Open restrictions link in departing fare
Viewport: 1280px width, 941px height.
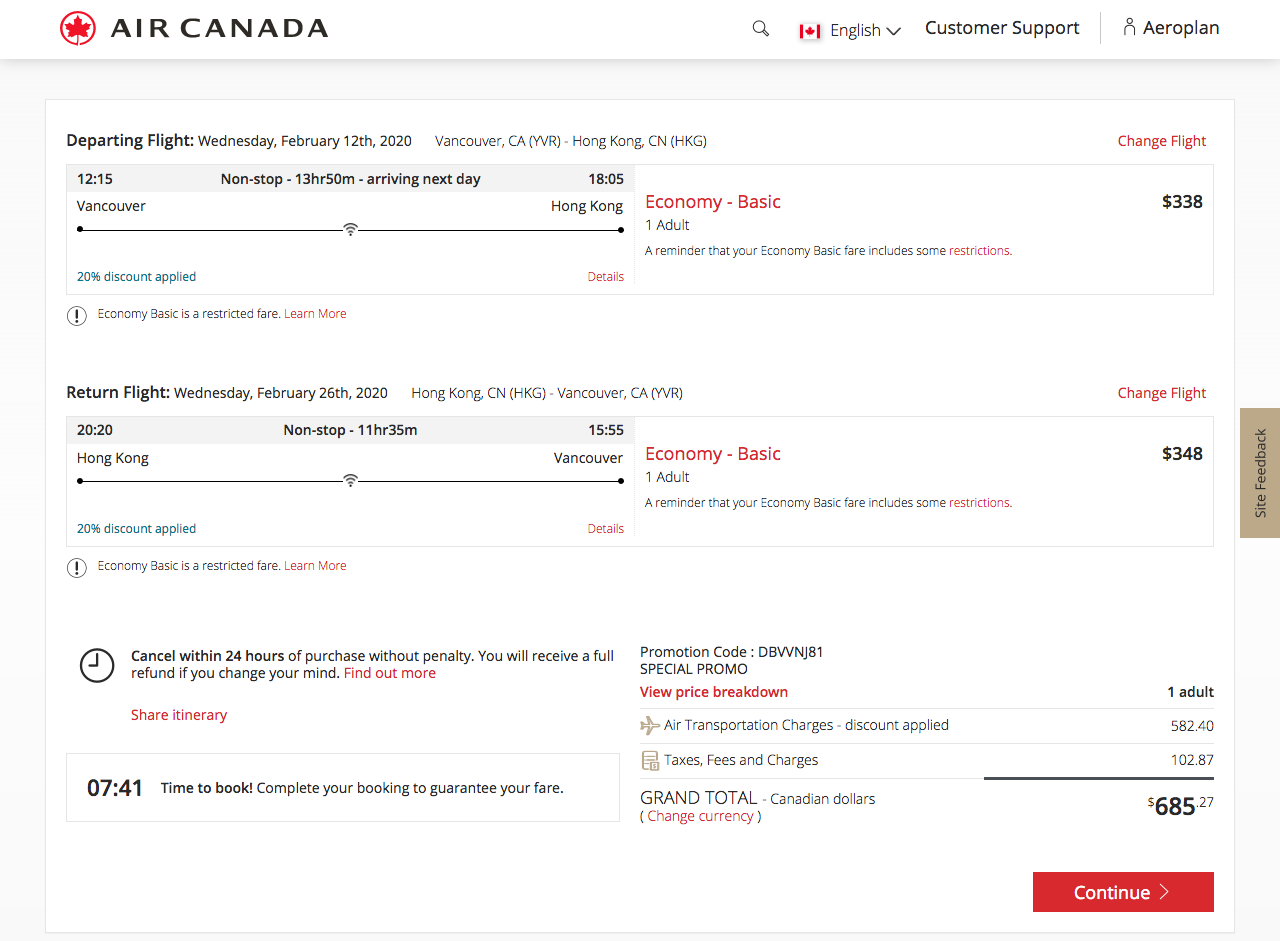coord(979,251)
